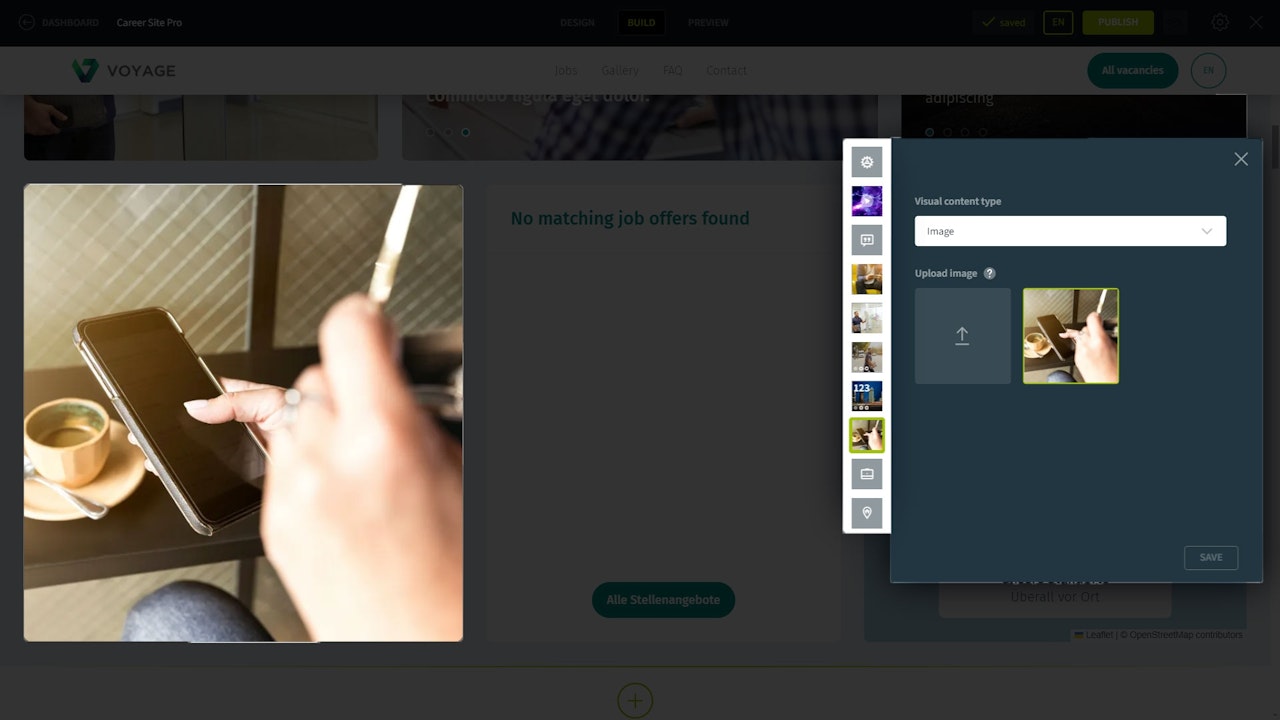Click the Alle Stellenangebote button
Screen dimensions: 1280x720
point(663,600)
